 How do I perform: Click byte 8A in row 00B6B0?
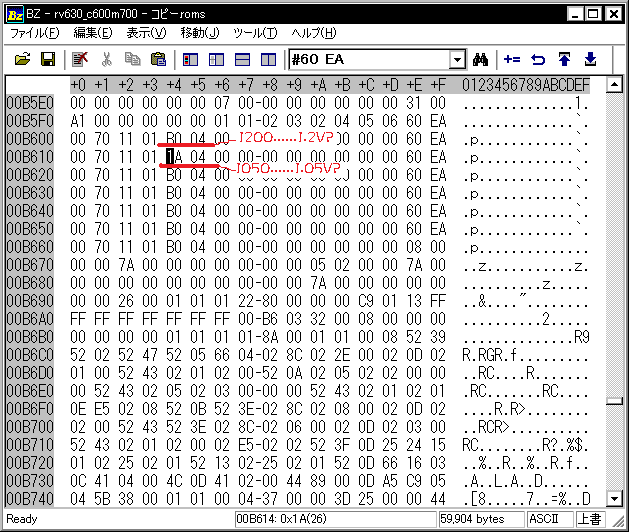(270, 337)
